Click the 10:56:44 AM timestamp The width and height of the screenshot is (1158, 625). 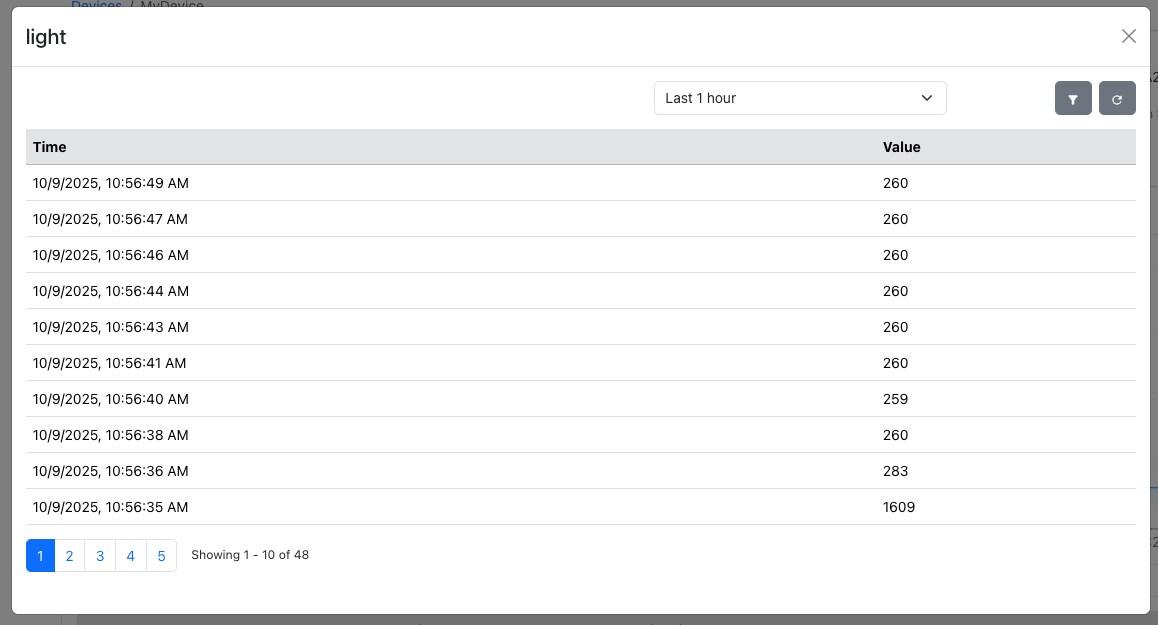(111, 291)
